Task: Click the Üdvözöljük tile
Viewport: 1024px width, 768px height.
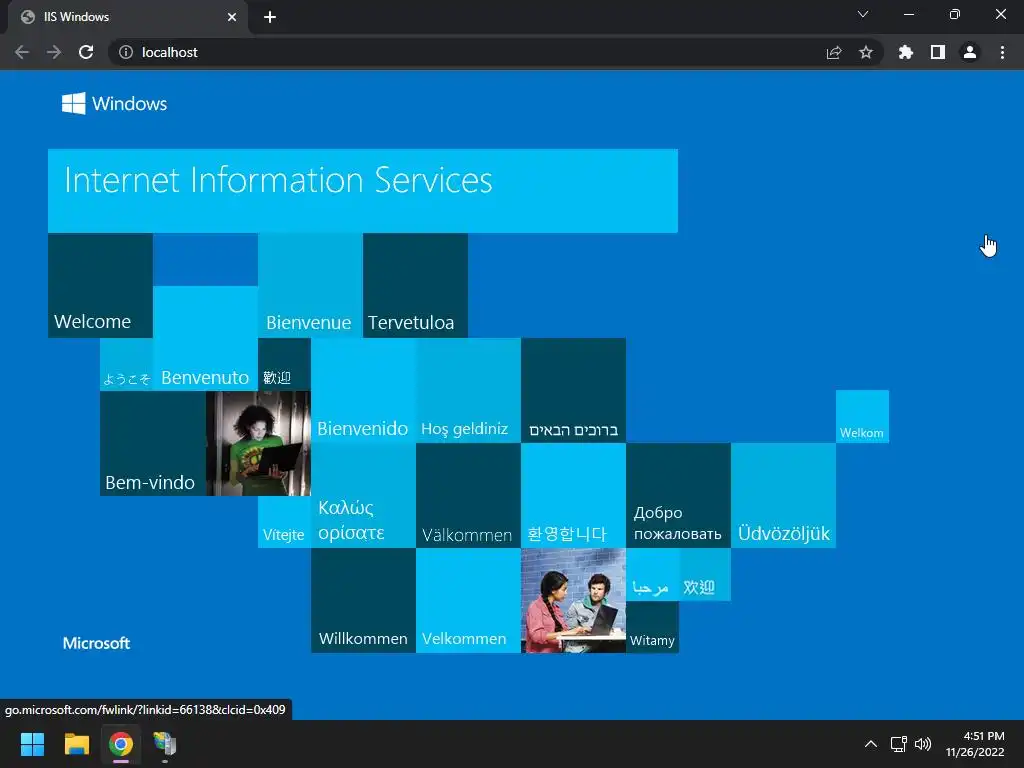Action: [x=783, y=496]
